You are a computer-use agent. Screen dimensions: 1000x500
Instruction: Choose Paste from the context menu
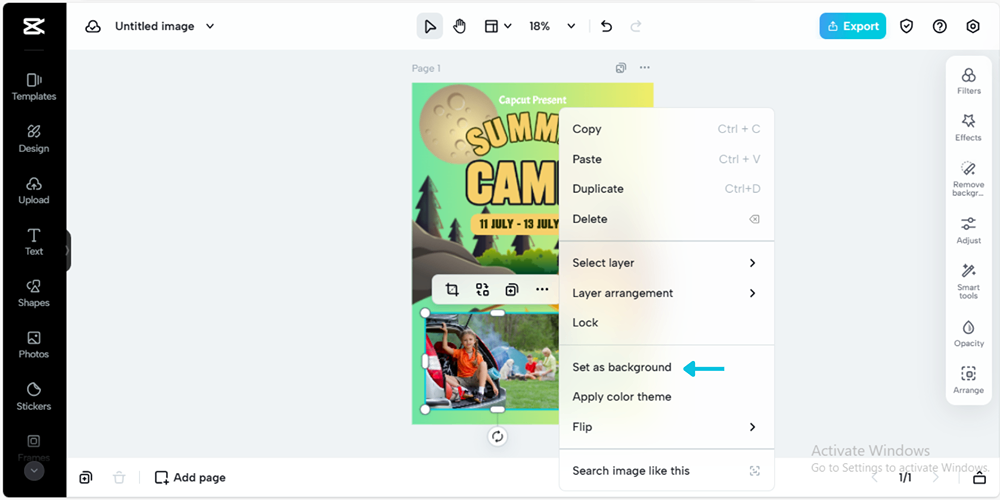[x=666, y=159]
